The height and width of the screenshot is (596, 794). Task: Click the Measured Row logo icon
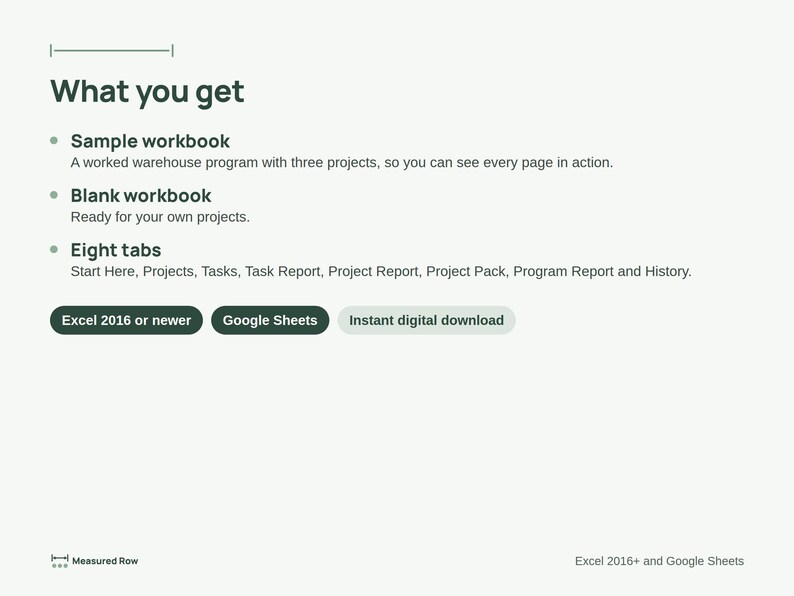(x=60, y=561)
